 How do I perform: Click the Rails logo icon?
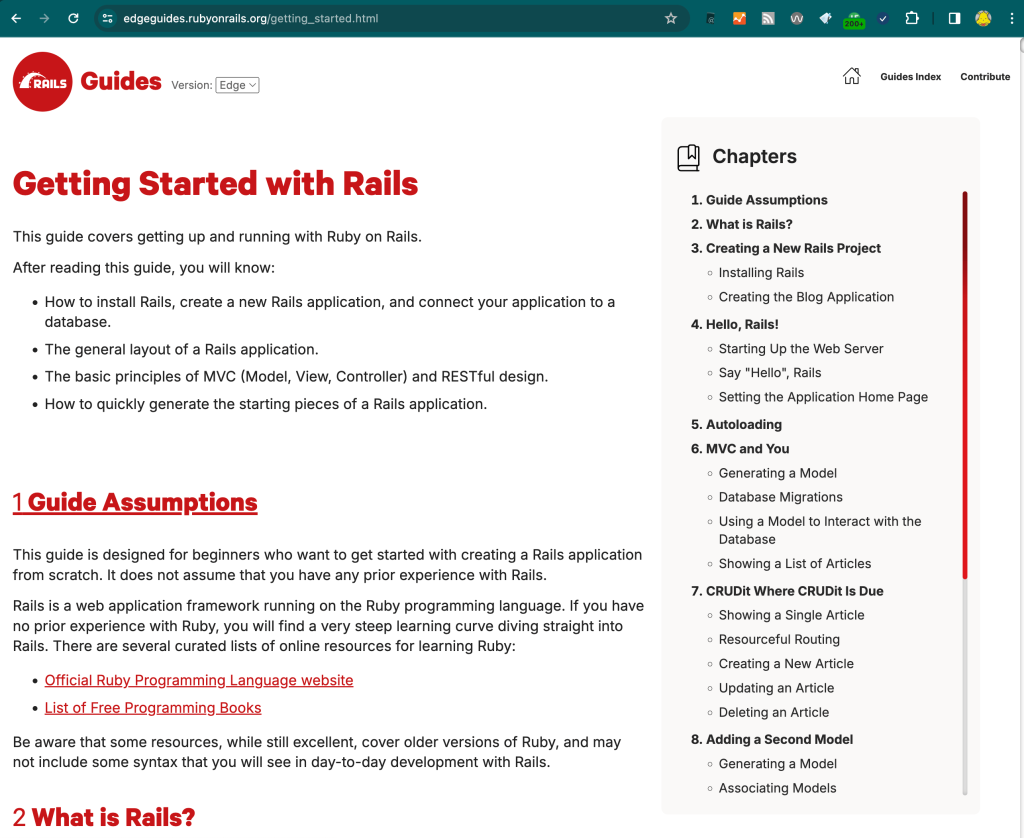pyautogui.click(x=41, y=81)
